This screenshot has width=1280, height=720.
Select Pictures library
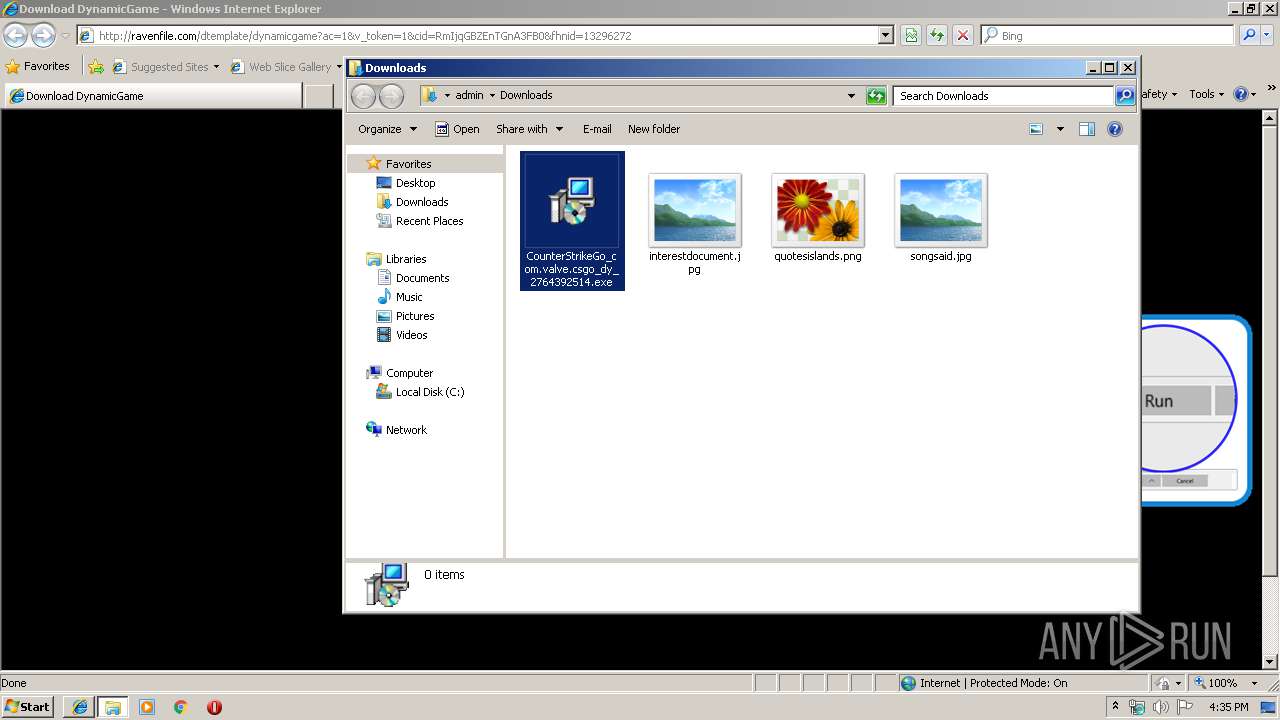tap(414, 316)
